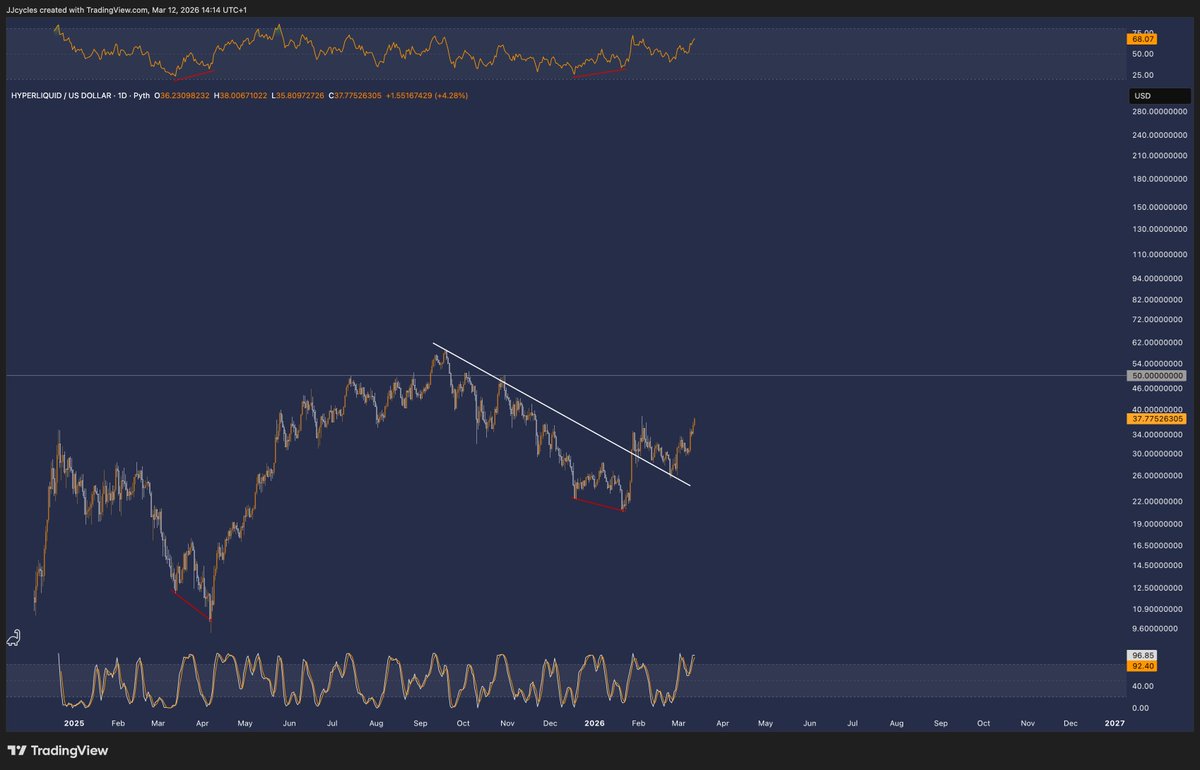Select red divergence line at April 2025 low
Screen dimensions: 1200x770
click(x=191, y=606)
